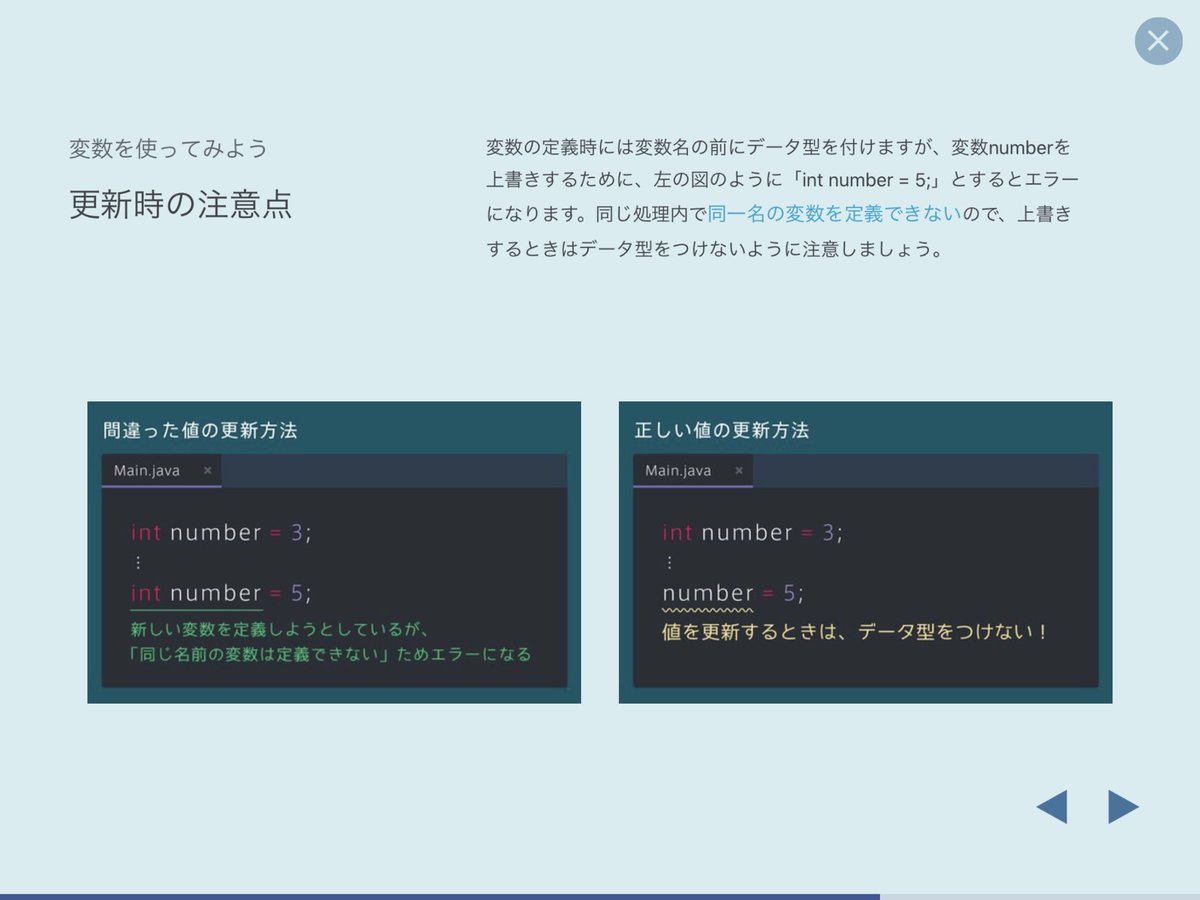Image resolution: width=1200 pixels, height=900 pixels.
Task: Advance to the next slide arrow
Action: click(1124, 806)
